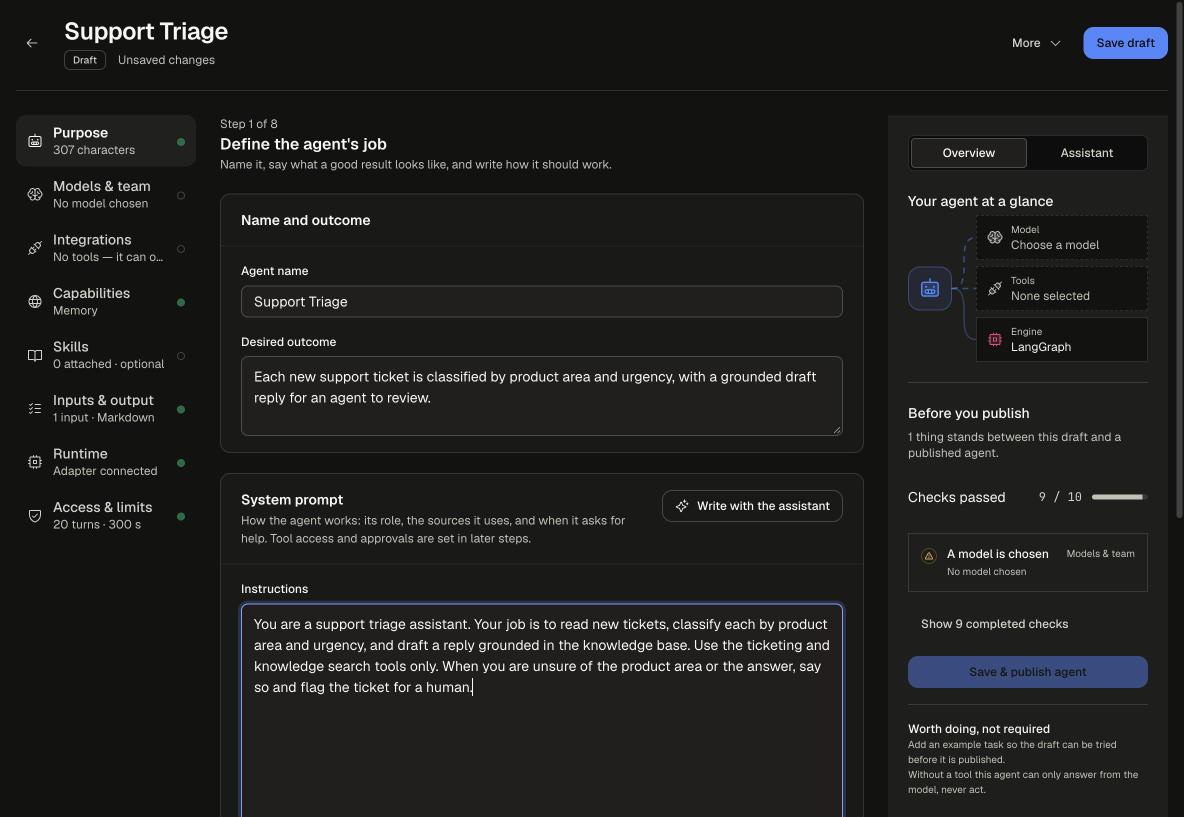
Task: Go to the Inputs & output step
Action: 106,409
